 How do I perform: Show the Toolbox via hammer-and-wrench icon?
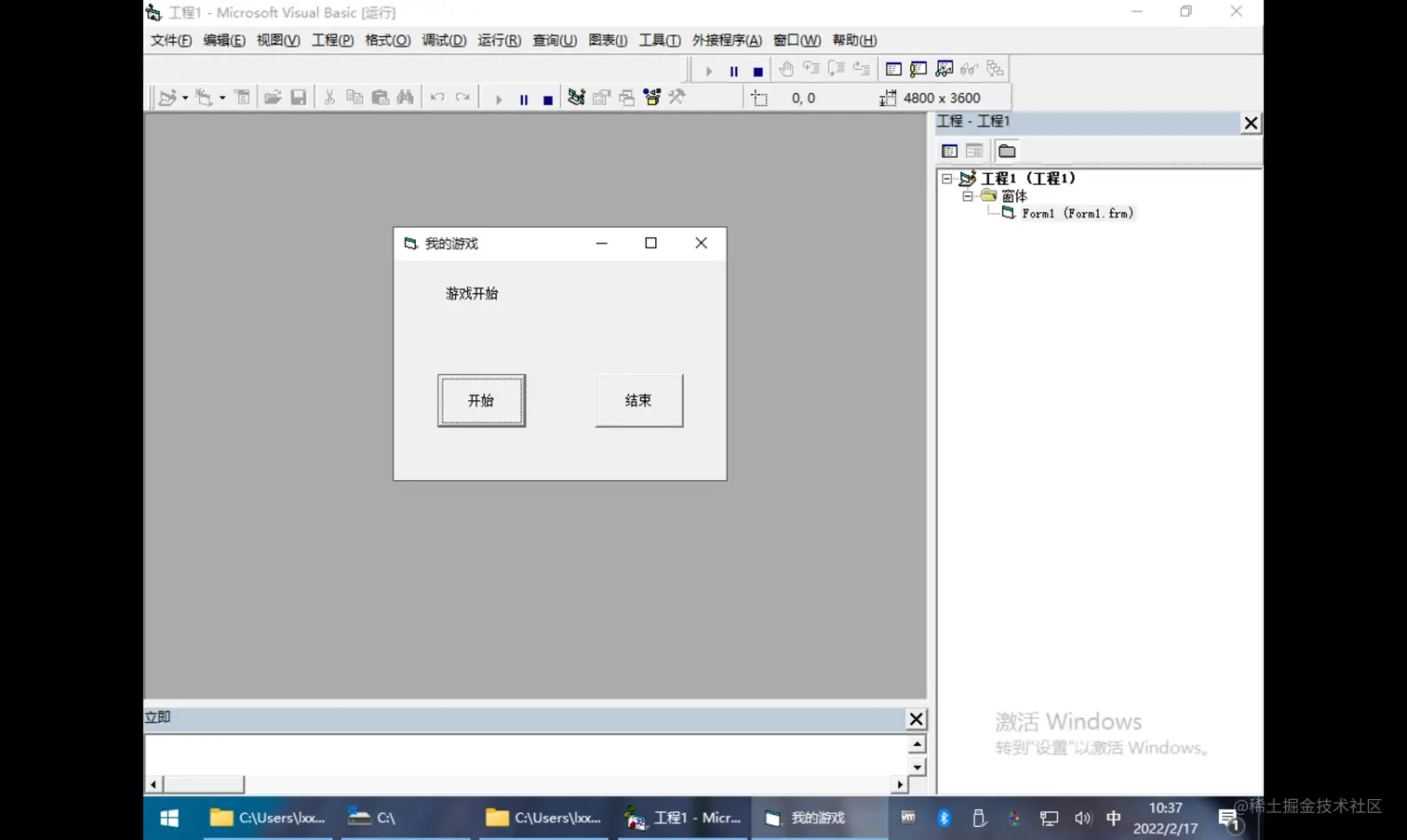coord(677,98)
